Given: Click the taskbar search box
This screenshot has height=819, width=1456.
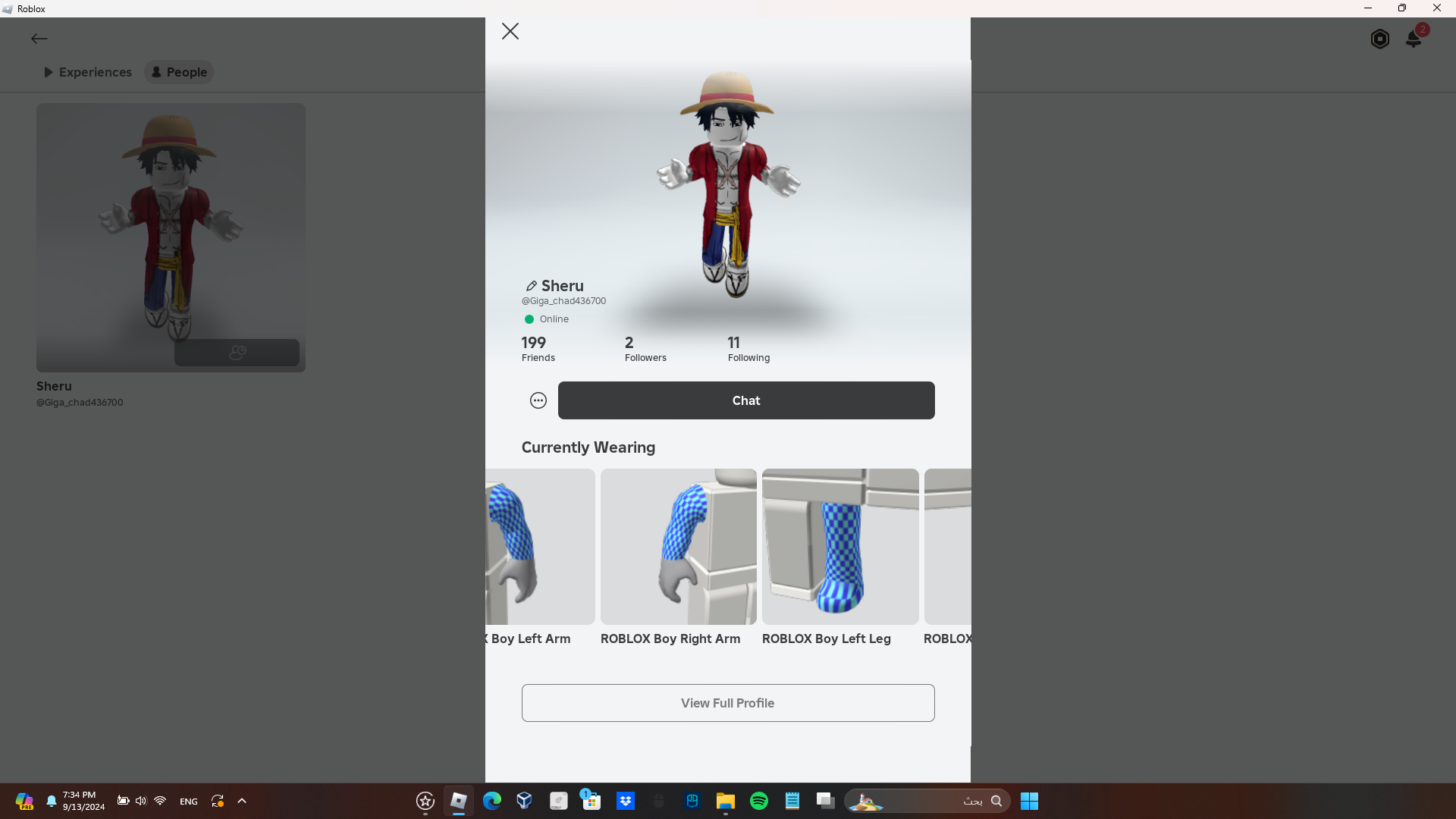Looking at the screenshot, I should (x=927, y=801).
